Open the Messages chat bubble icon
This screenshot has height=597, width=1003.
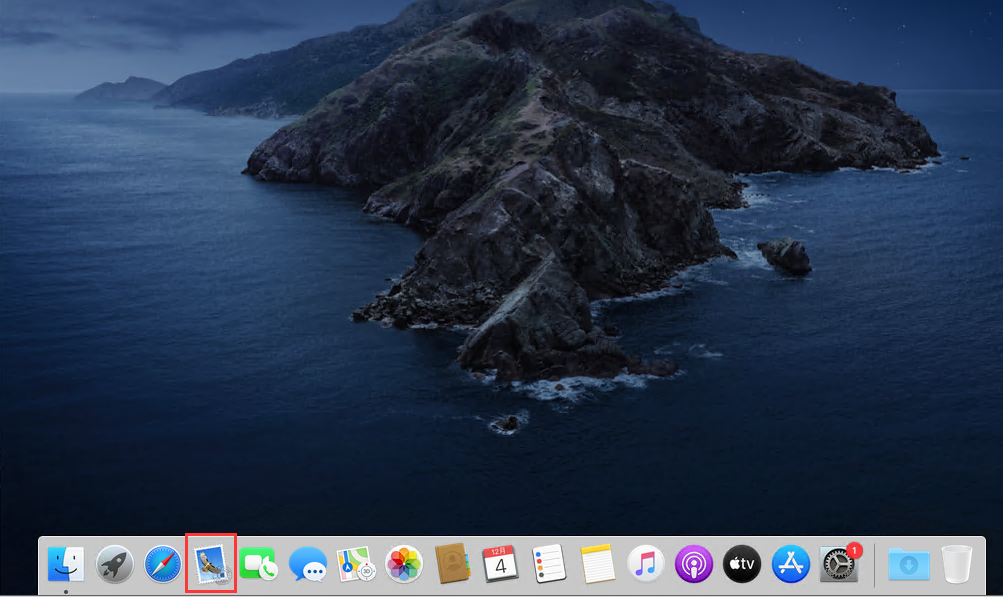click(308, 564)
